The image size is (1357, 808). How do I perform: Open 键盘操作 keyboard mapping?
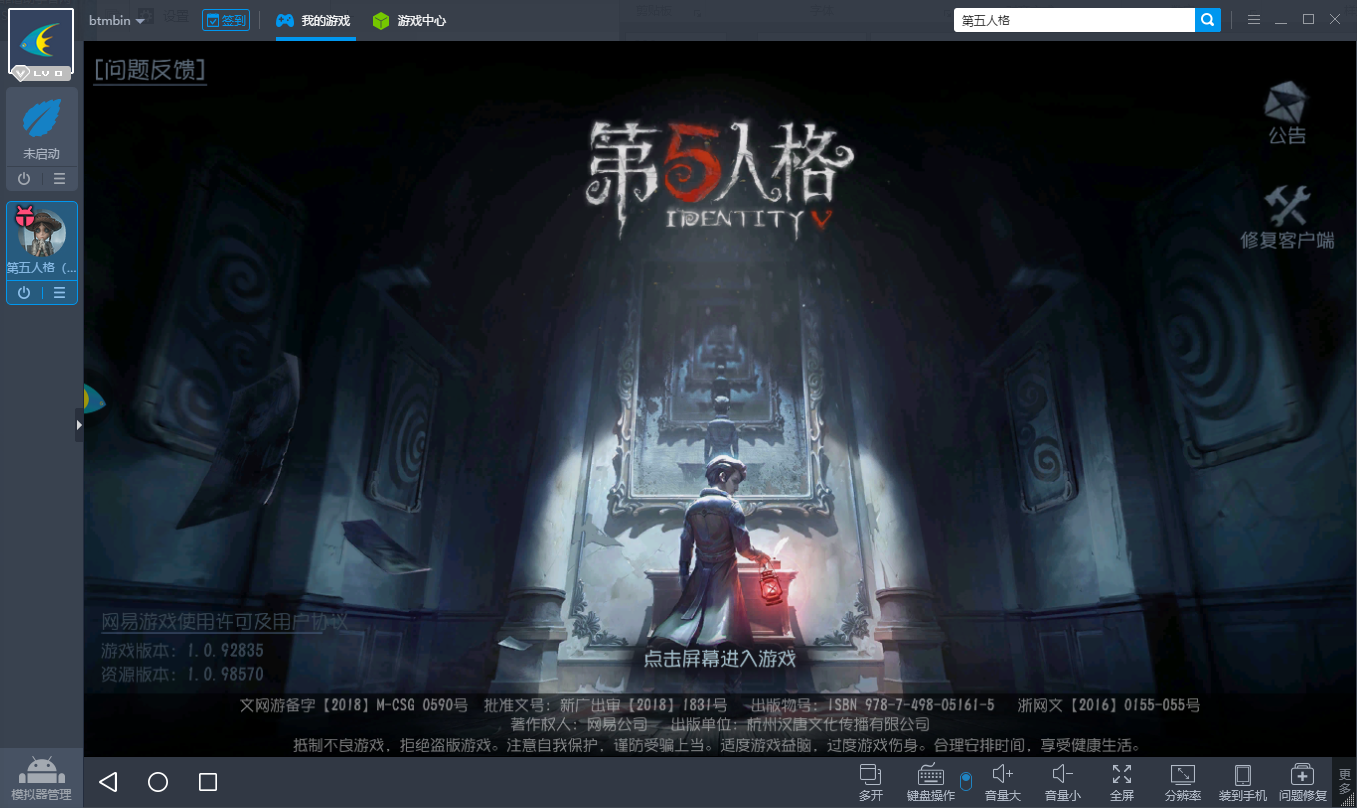coord(930,781)
